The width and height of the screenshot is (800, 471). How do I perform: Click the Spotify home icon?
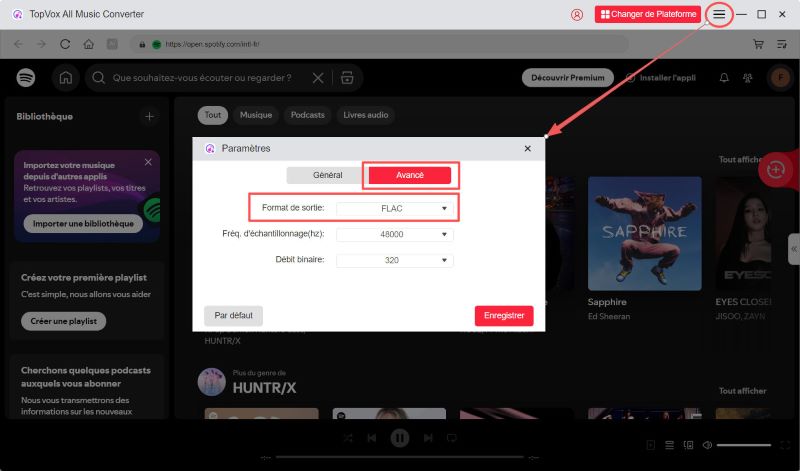(66, 78)
